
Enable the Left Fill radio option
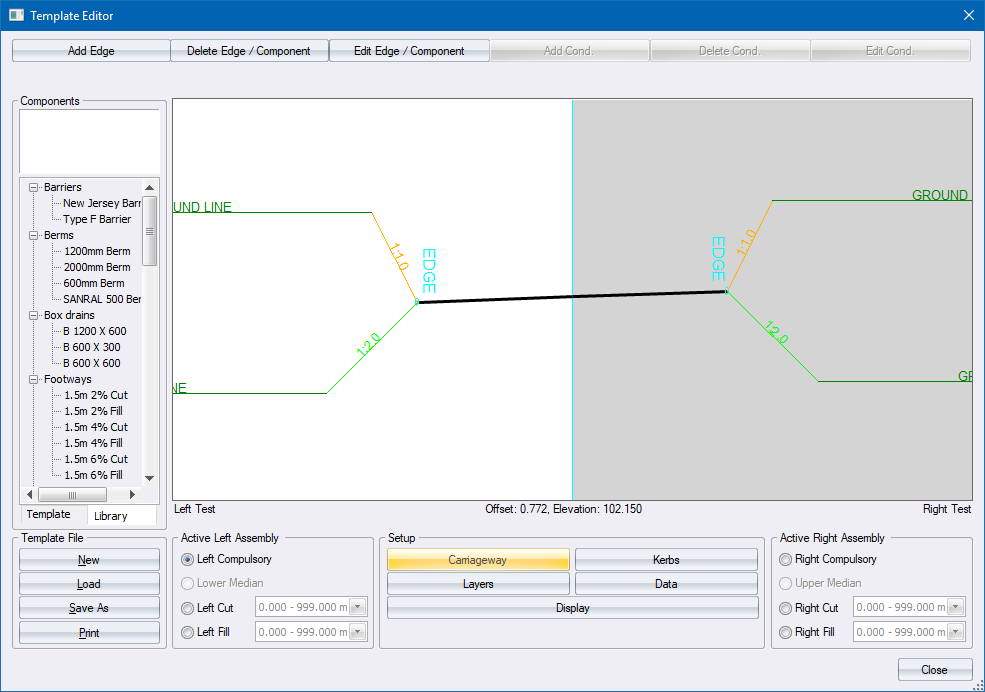point(188,632)
